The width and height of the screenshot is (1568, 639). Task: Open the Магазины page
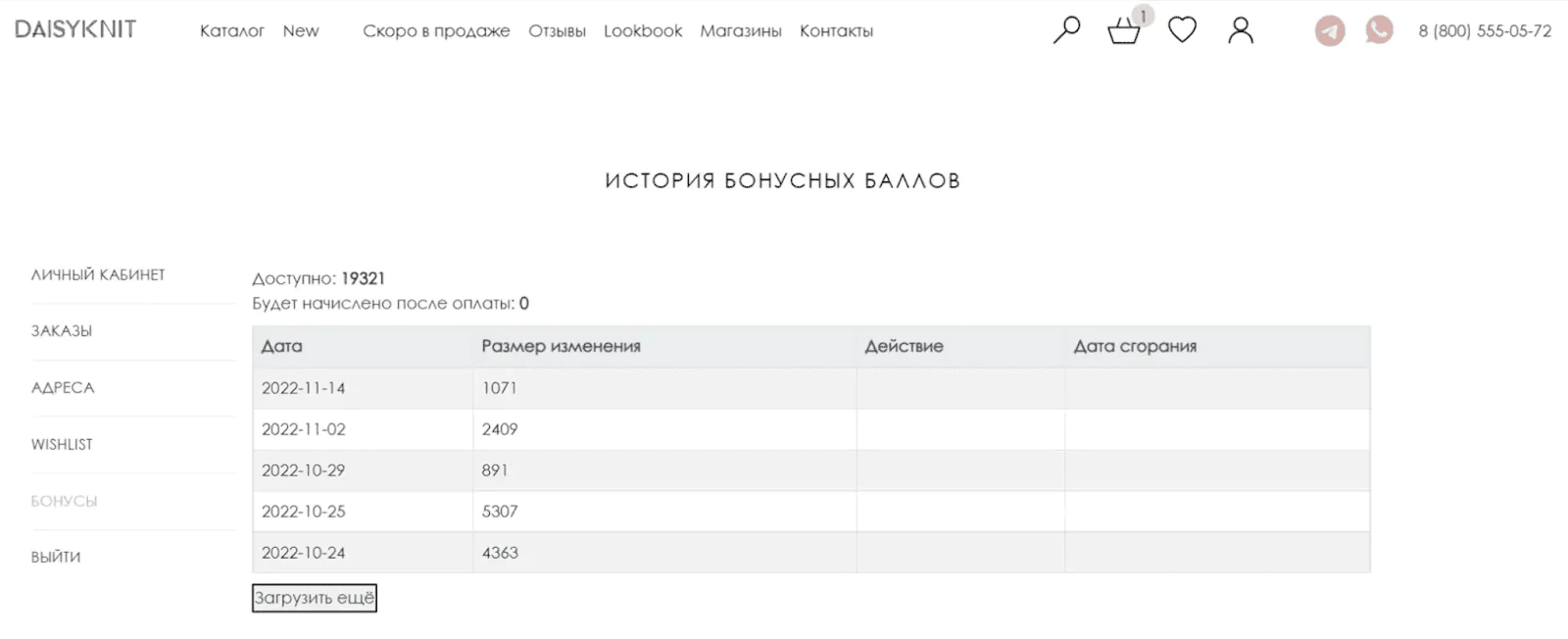741,31
